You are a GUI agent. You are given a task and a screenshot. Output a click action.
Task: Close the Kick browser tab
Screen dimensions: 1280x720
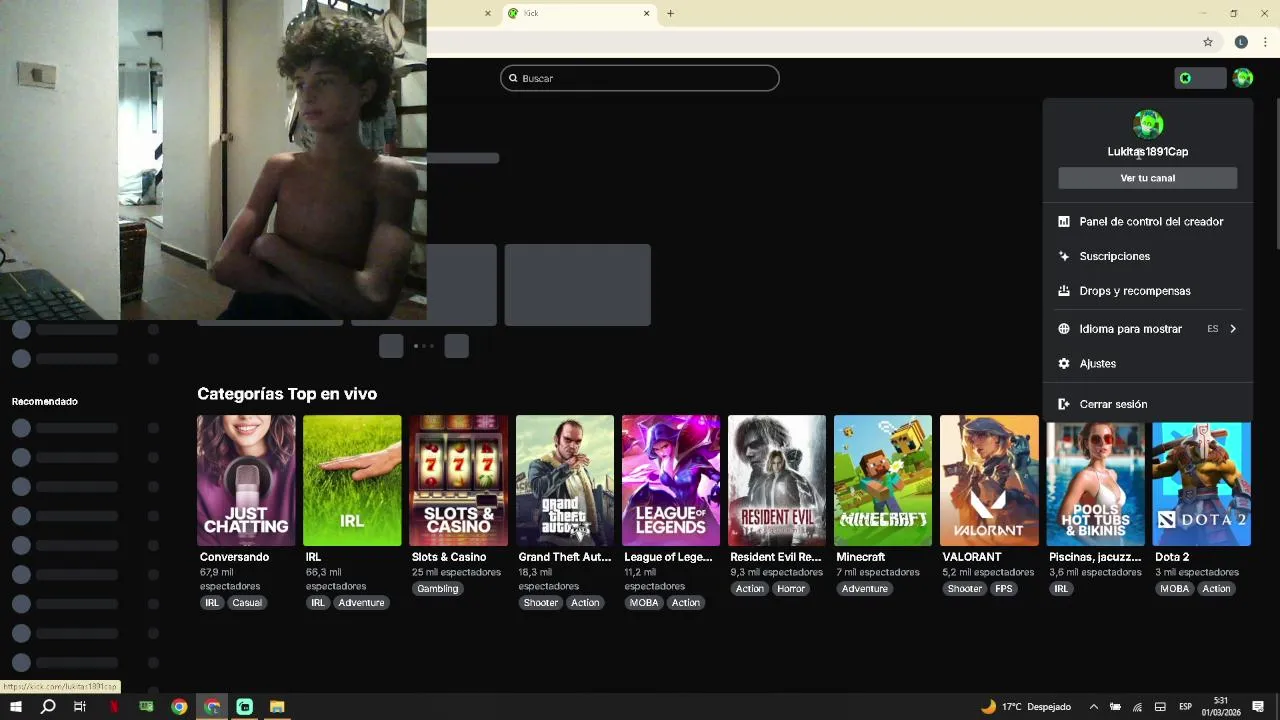(647, 13)
